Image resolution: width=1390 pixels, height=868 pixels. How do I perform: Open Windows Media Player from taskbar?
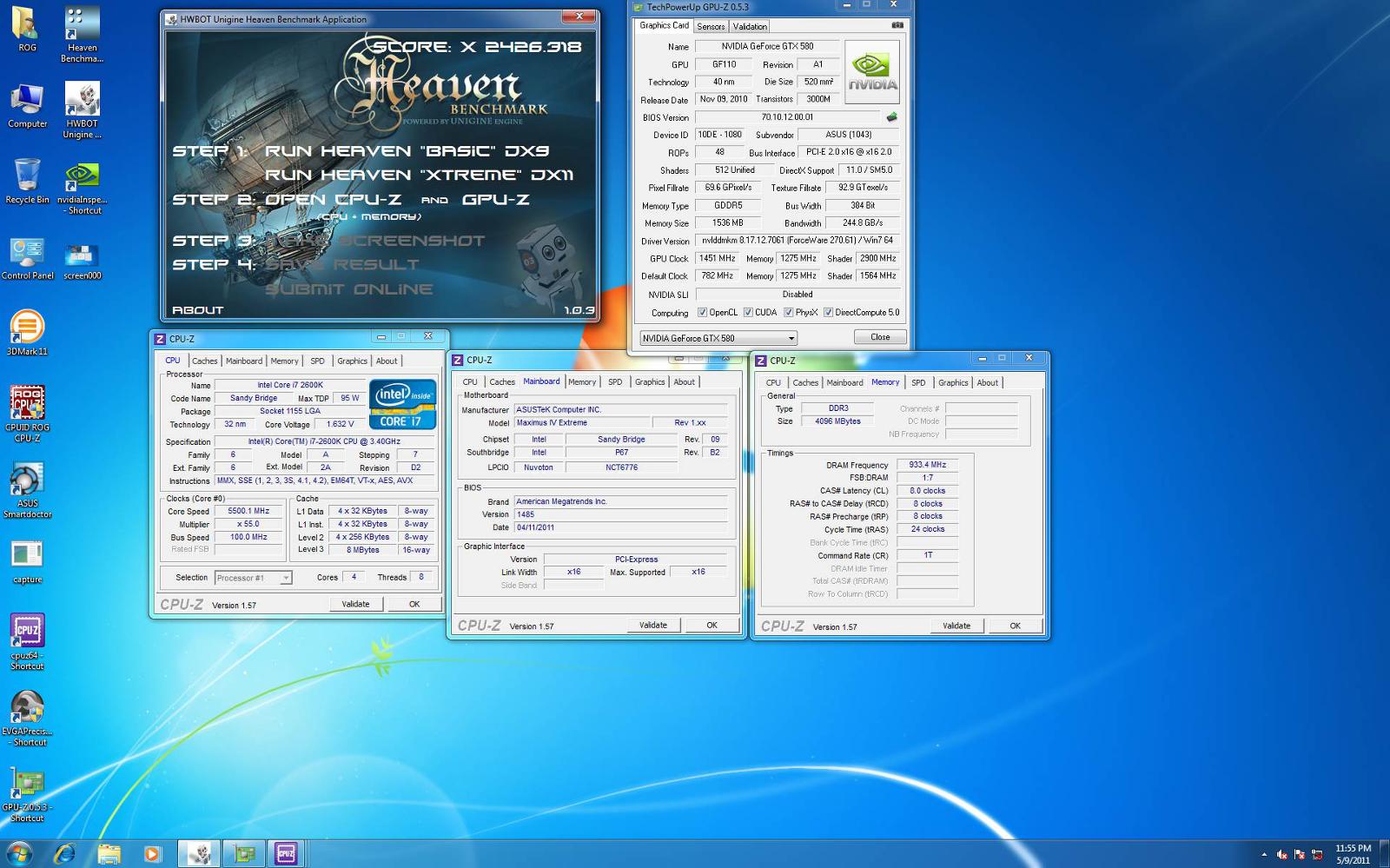152,854
